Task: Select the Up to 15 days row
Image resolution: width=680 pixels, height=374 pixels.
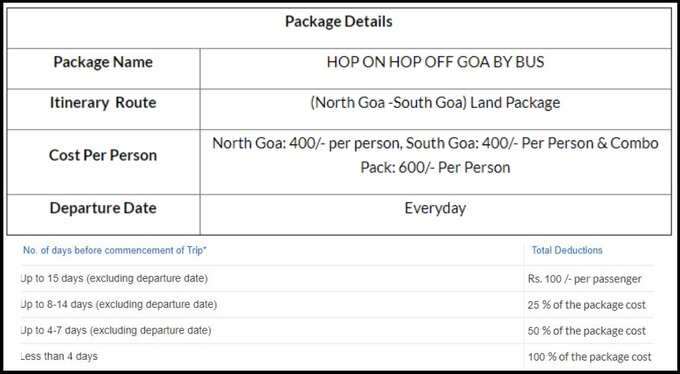Action: [337, 279]
